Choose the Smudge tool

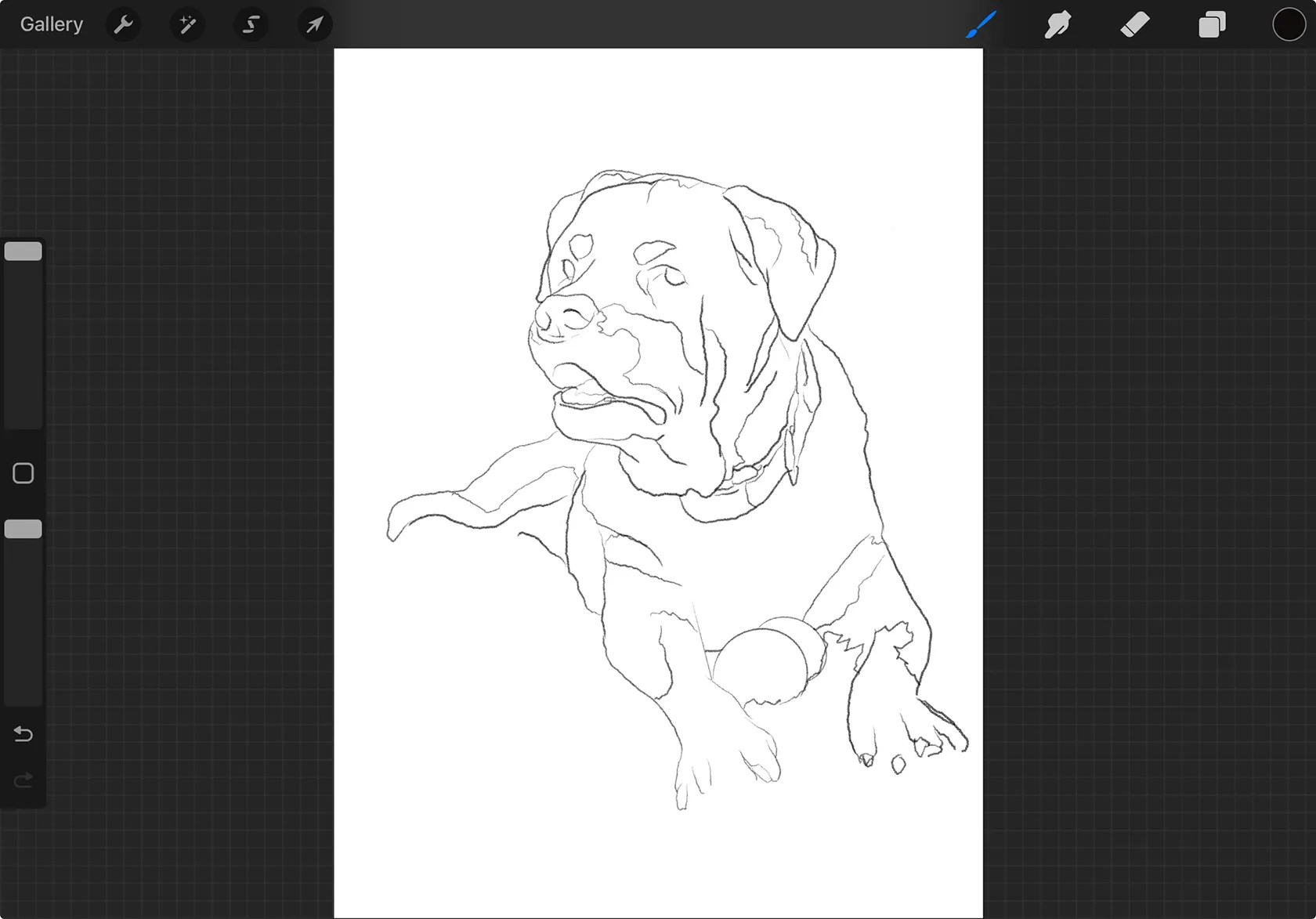click(1057, 24)
